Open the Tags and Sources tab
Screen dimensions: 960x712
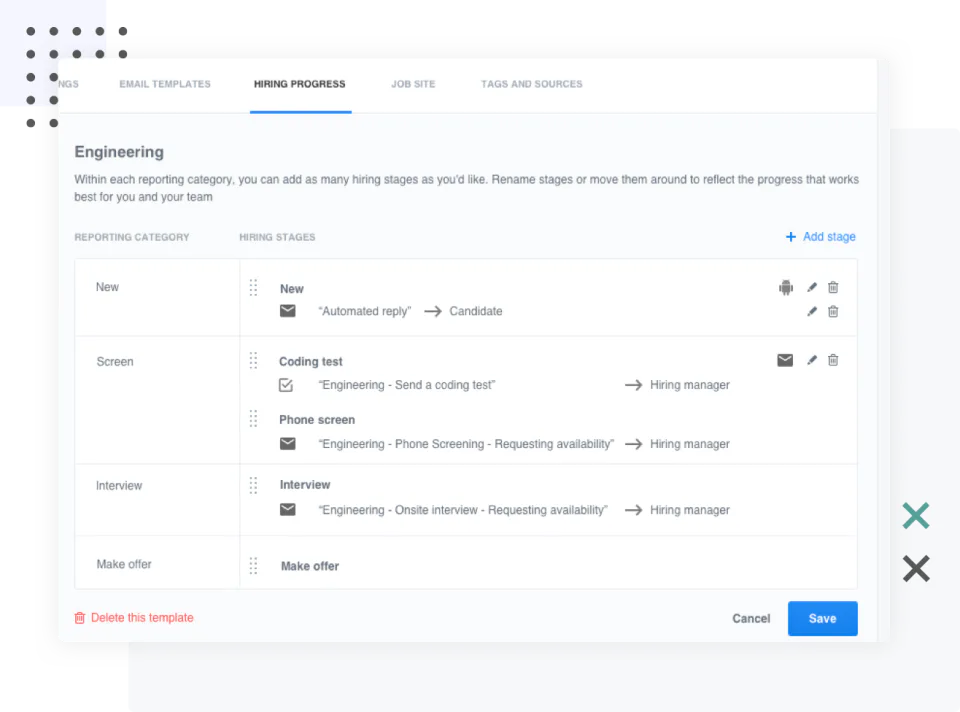[531, 84]
